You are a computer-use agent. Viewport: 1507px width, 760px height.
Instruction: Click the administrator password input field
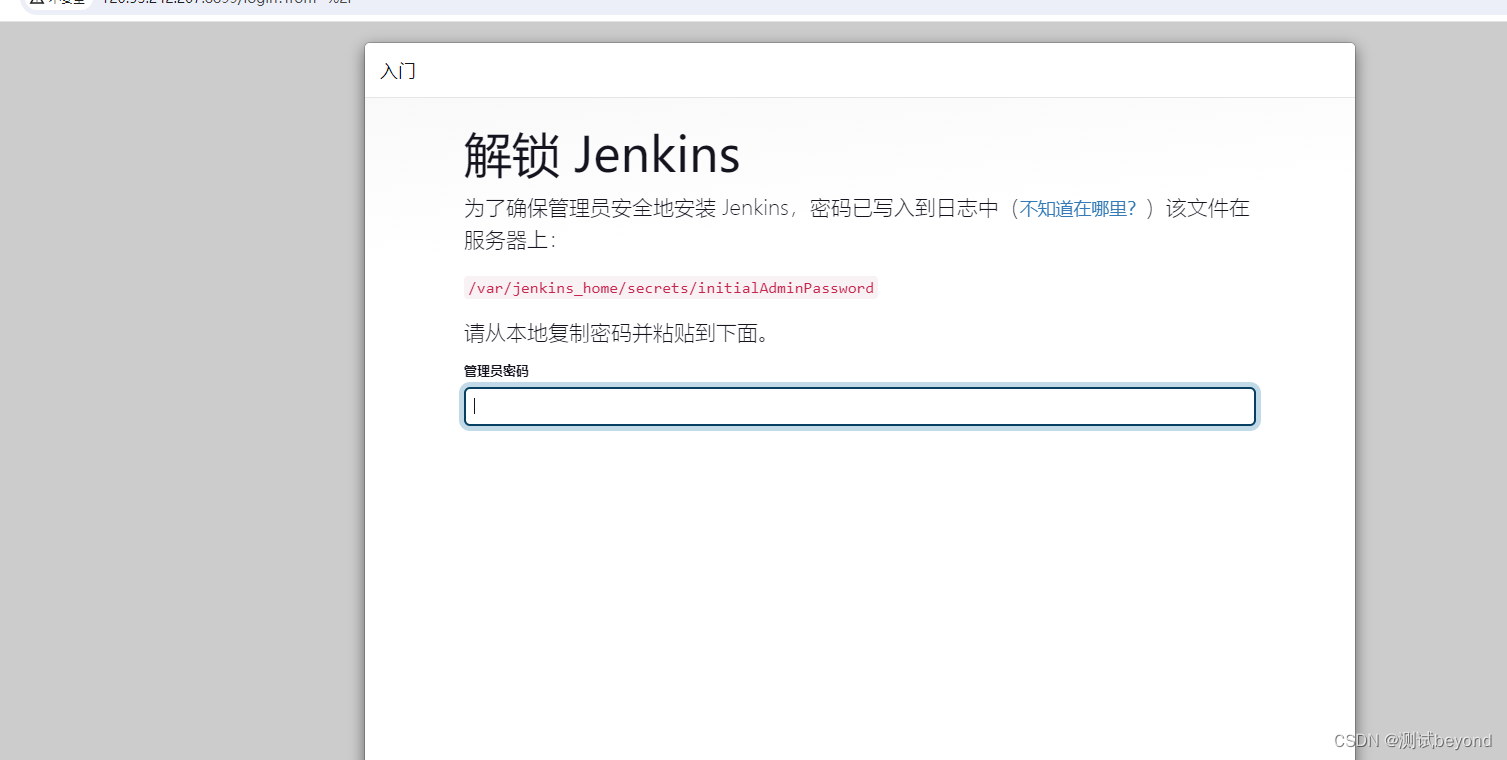(859, 407)
